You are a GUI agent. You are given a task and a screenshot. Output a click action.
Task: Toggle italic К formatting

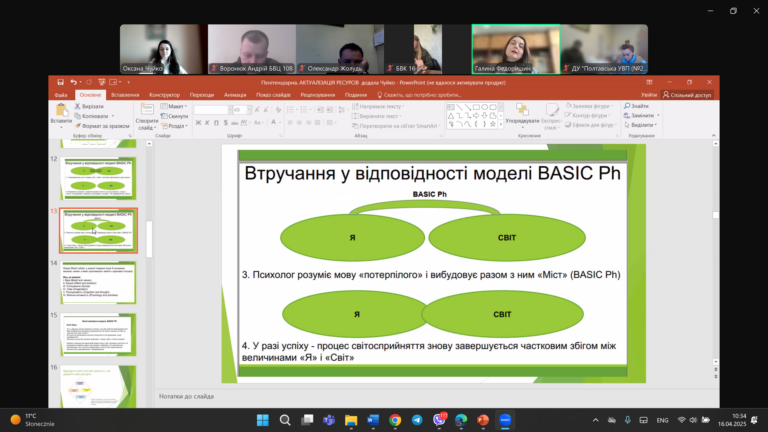tap(207, 122)
